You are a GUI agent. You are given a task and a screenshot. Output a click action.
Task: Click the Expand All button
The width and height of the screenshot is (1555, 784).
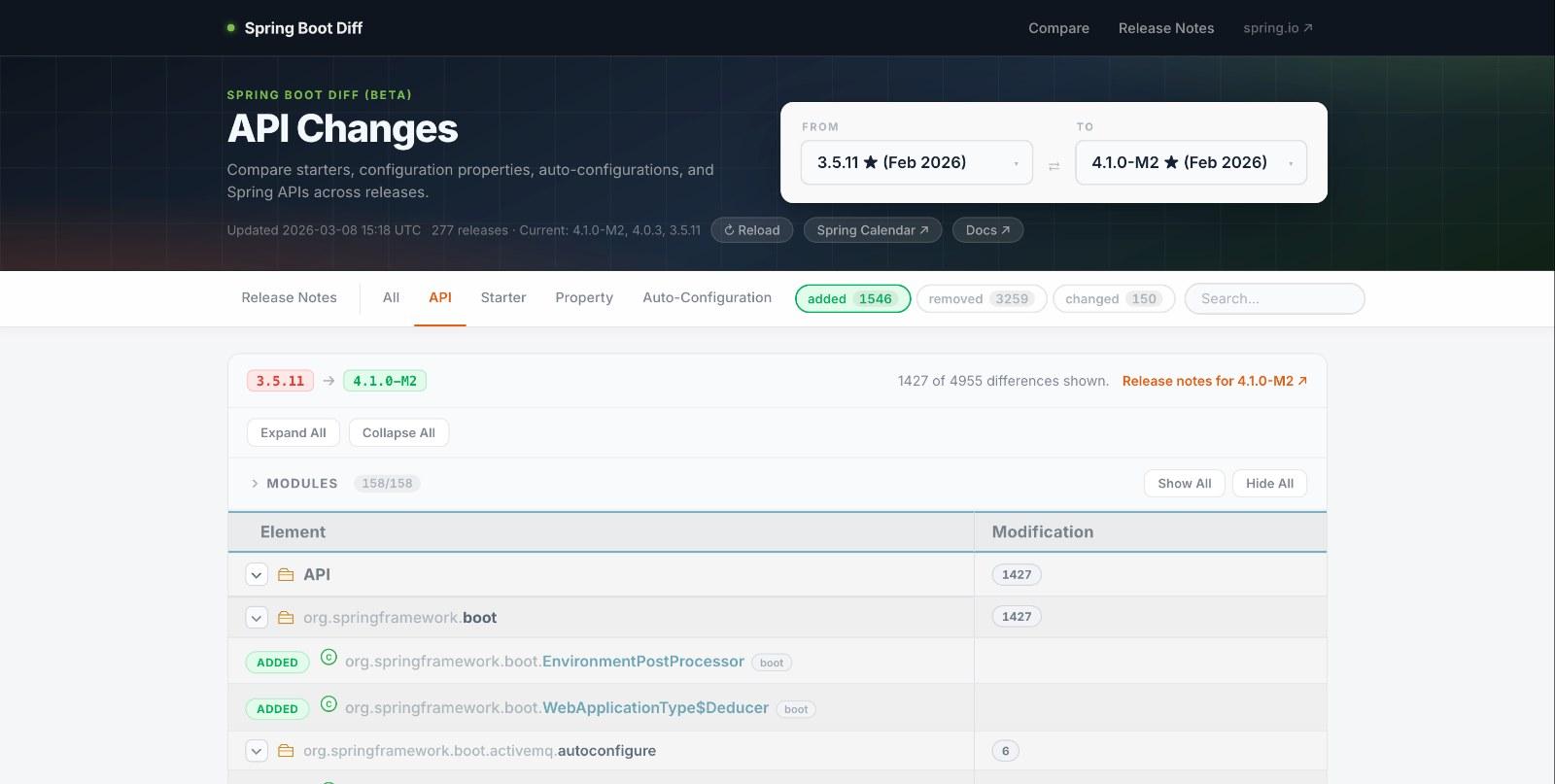[293, 432]
